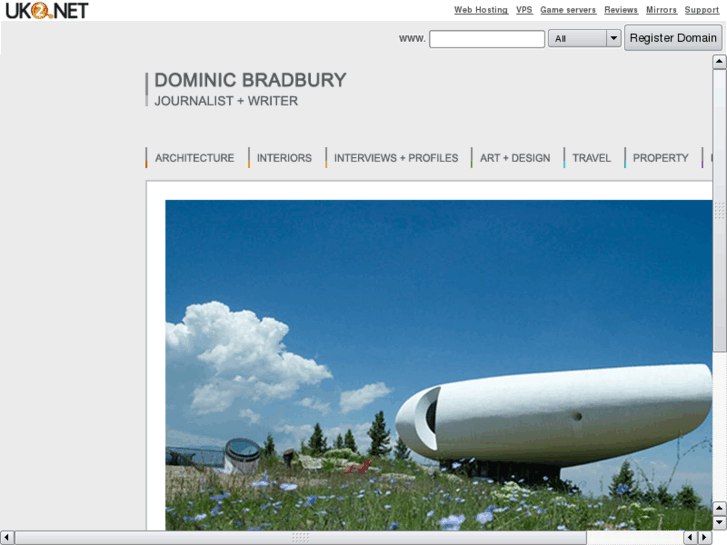Click the futuristic pod house photo

point(439,365)
